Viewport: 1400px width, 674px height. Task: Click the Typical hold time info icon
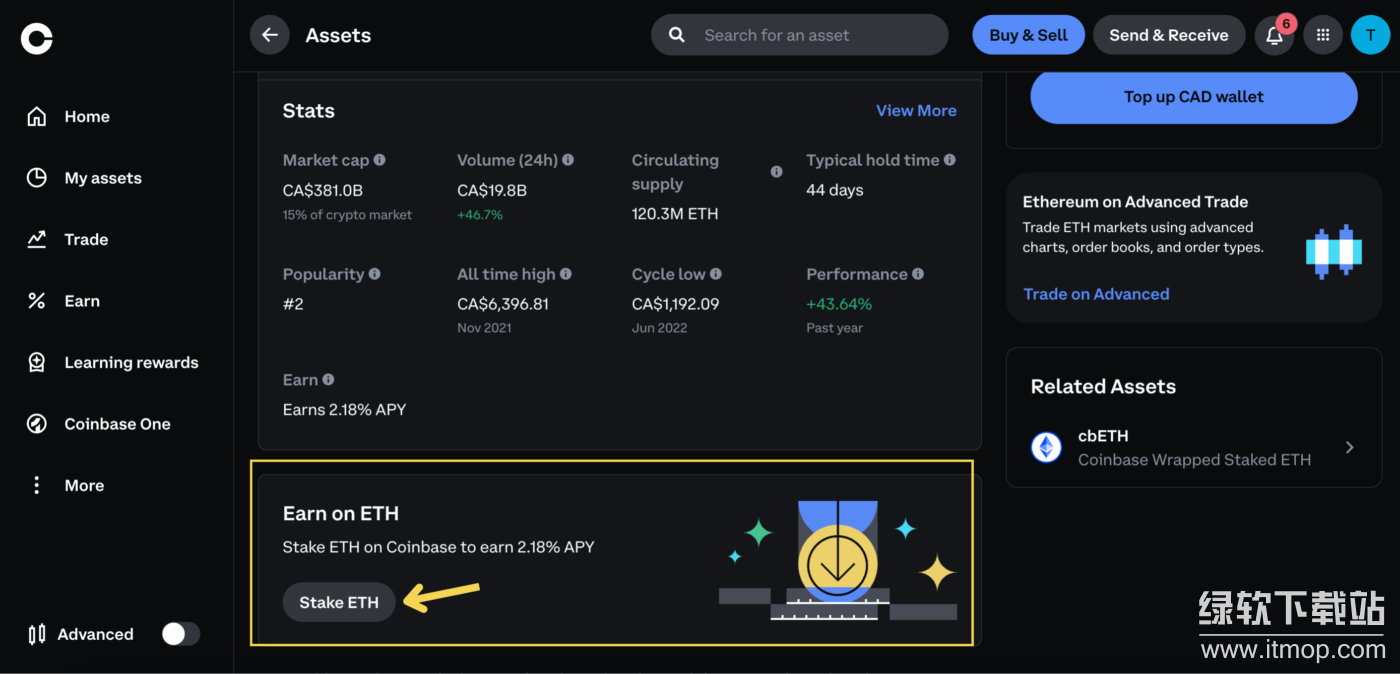tap(949, 160)
